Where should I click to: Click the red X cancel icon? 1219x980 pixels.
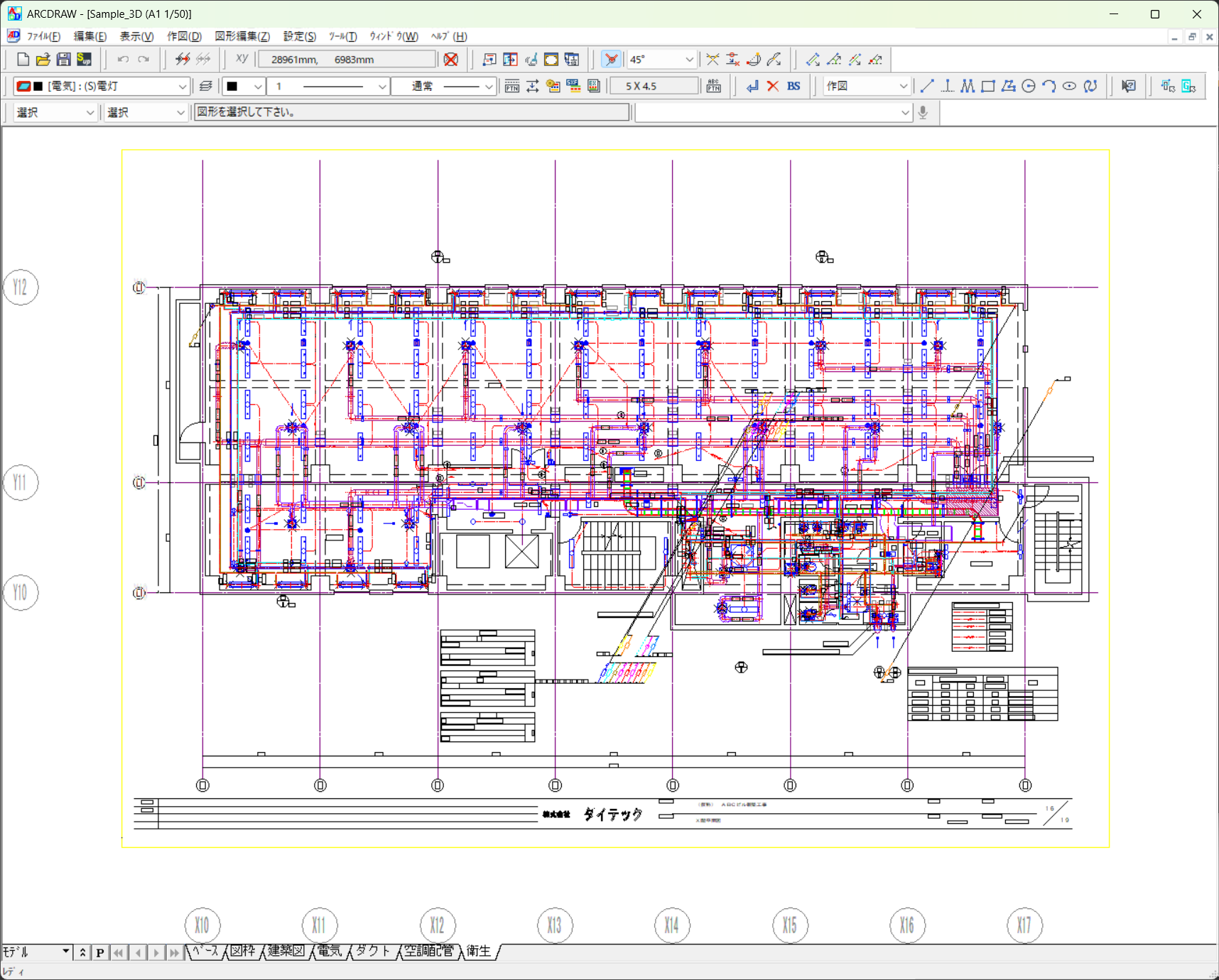[773, 87]
